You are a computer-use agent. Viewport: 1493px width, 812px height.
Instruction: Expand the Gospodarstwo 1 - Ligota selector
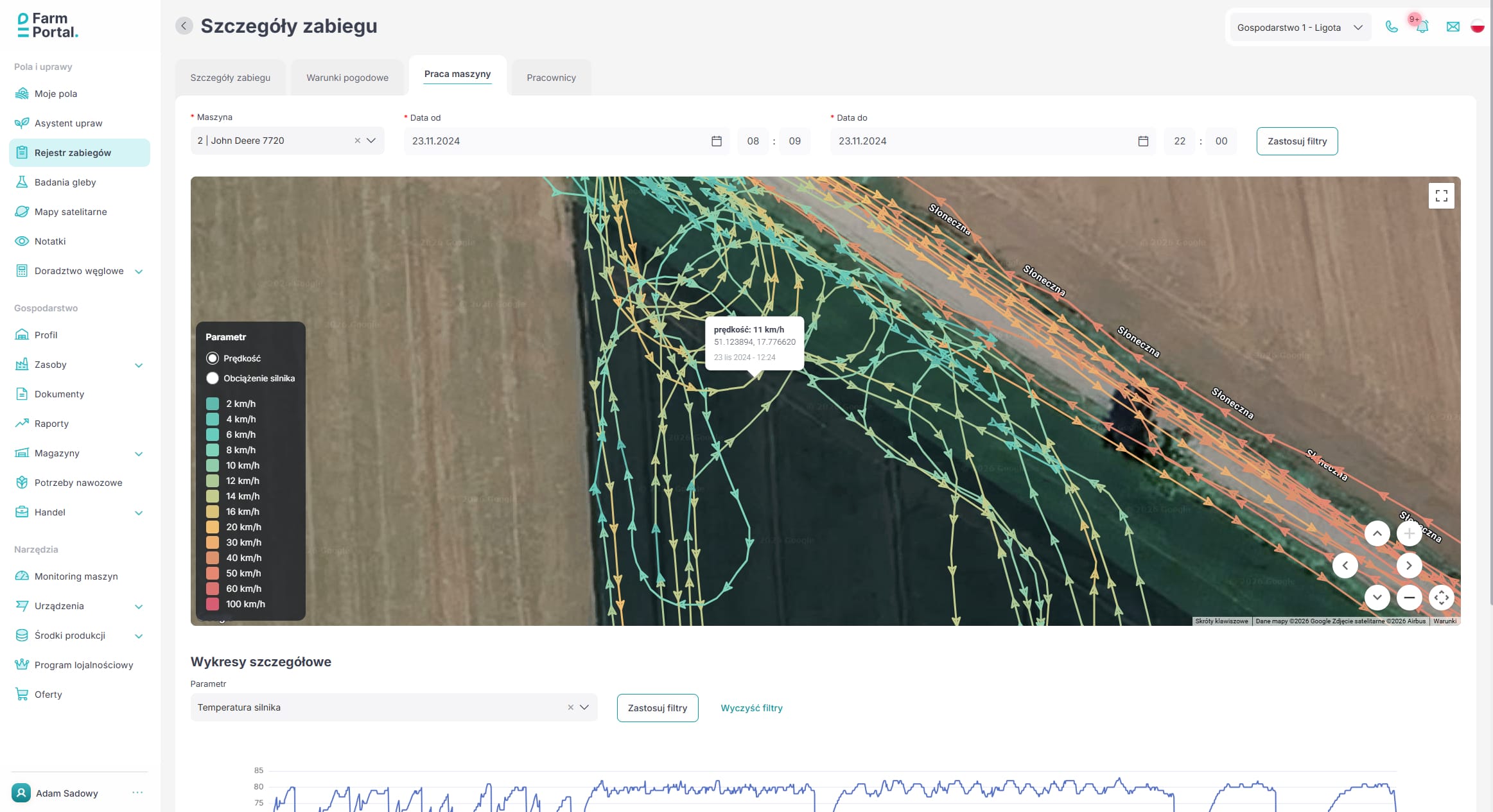click(x=1297, y=28)
